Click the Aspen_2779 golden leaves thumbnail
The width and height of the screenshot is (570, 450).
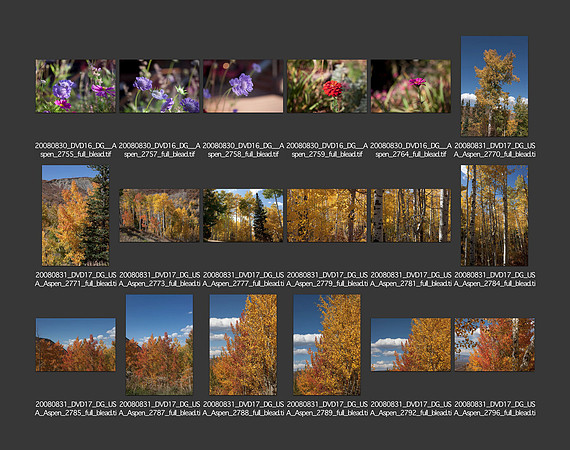[327, 216]
